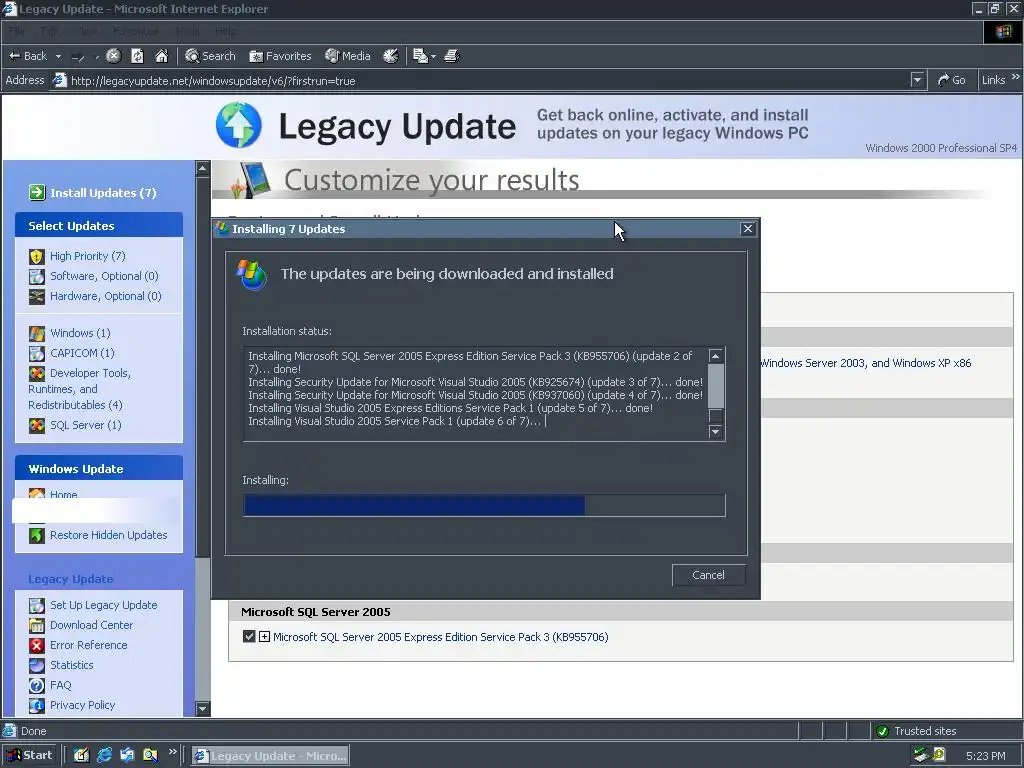Screen dimensions: 1024x768
Task: Open the Help menu
Action: click(226, 31)
